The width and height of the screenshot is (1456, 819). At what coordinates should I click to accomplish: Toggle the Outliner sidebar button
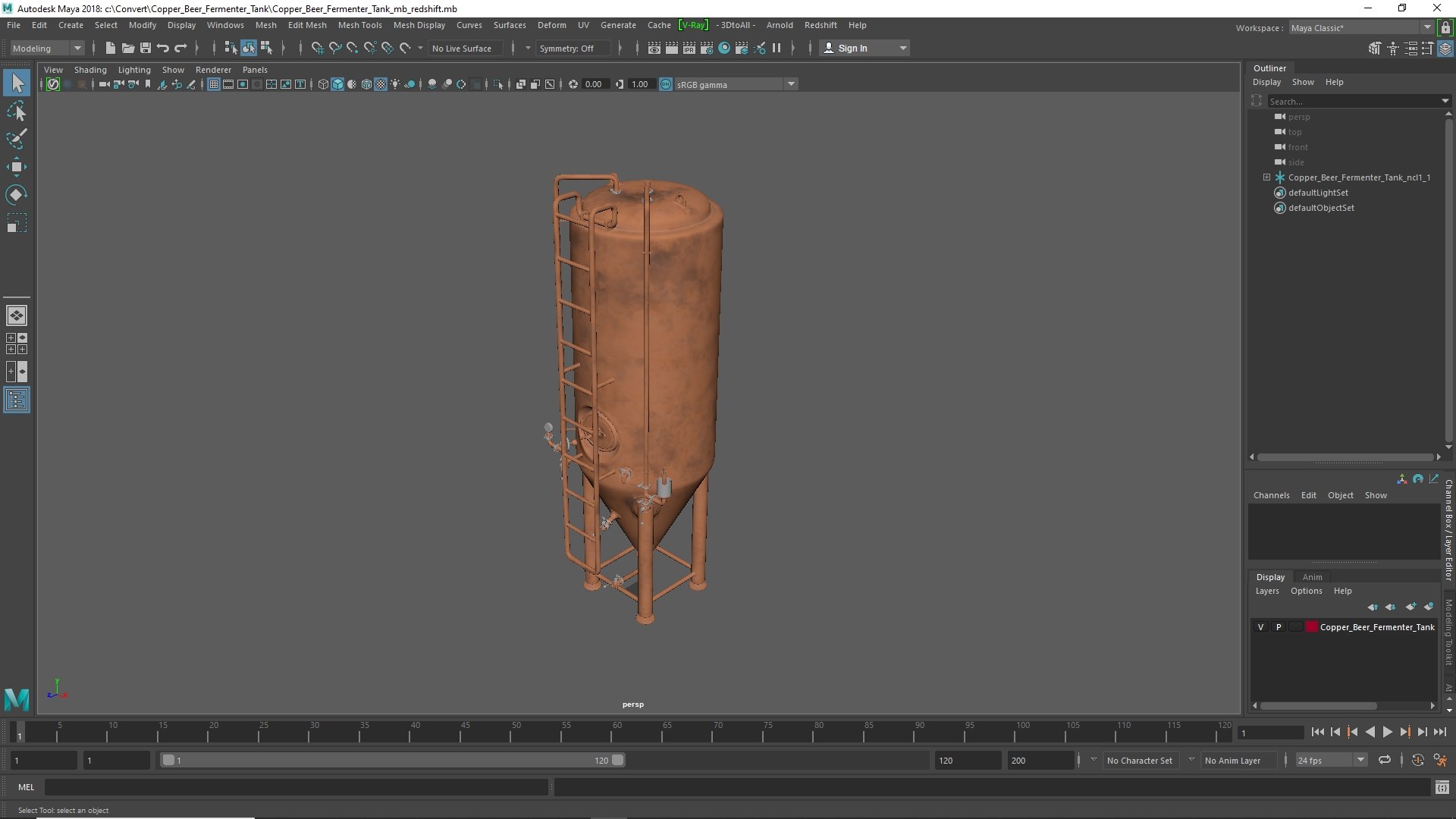pos(17,400)
